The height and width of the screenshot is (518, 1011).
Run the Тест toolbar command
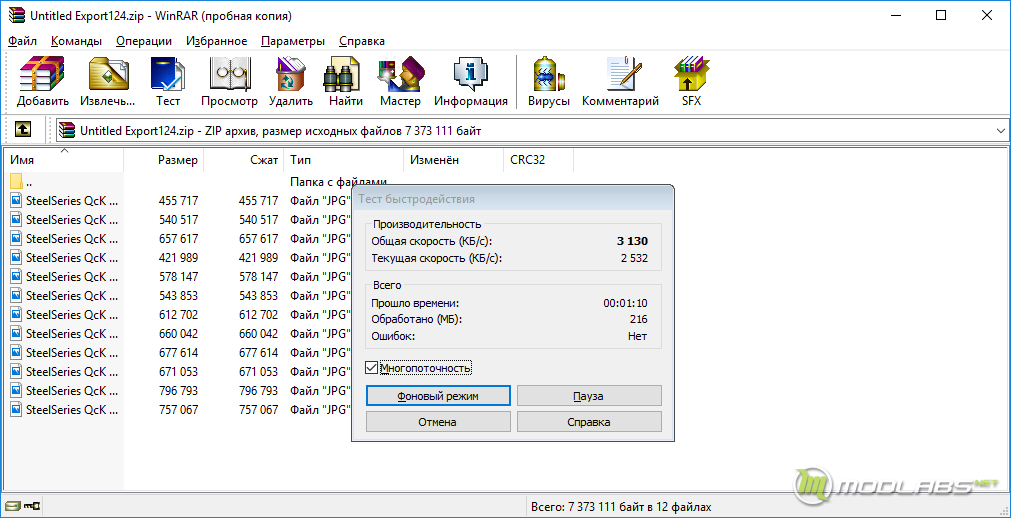[168, 81]
